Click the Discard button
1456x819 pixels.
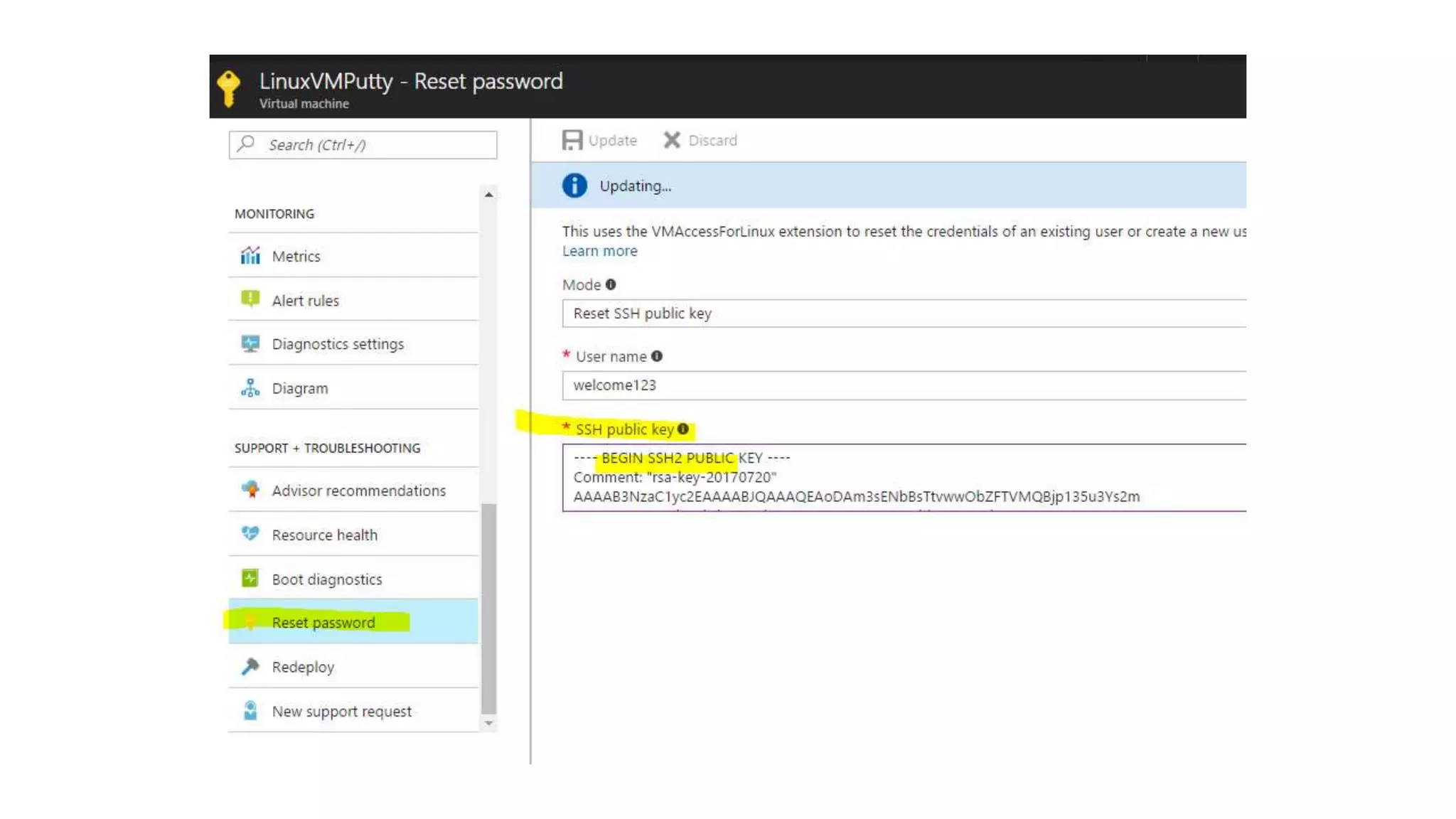(700, 140)
